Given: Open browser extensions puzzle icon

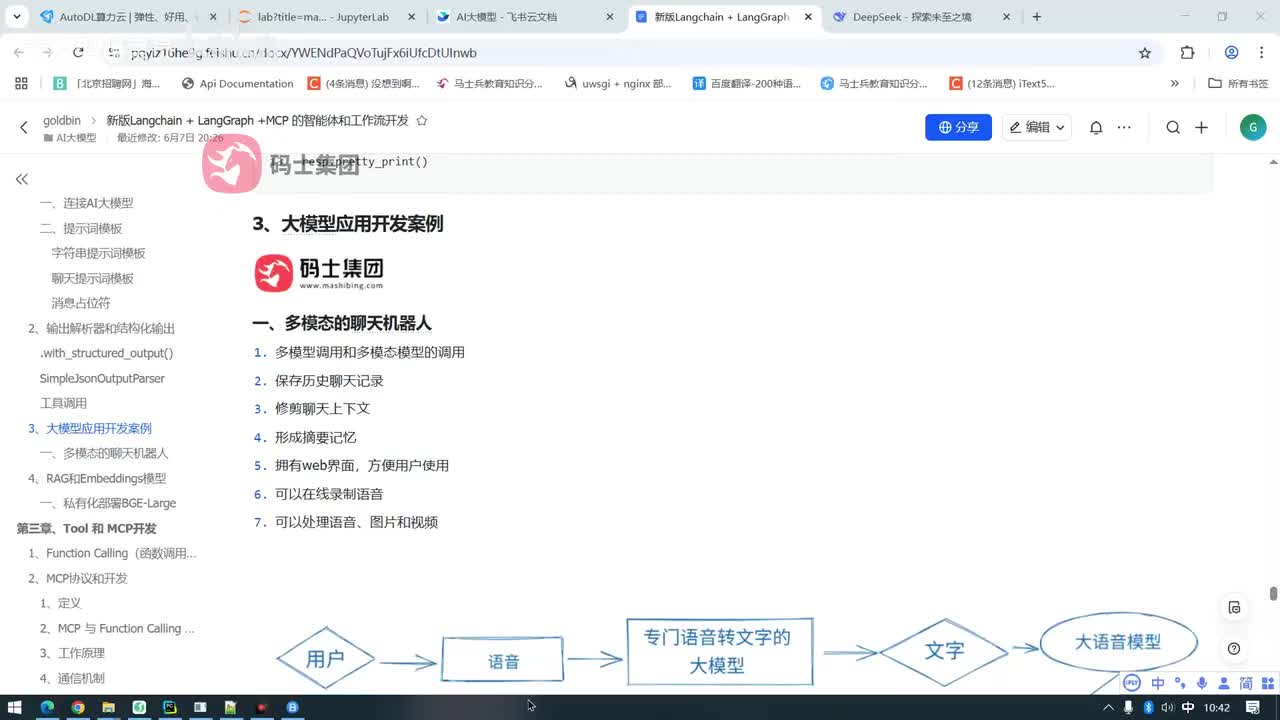Looking at the screenshot, I should [x=1187, y=53].
